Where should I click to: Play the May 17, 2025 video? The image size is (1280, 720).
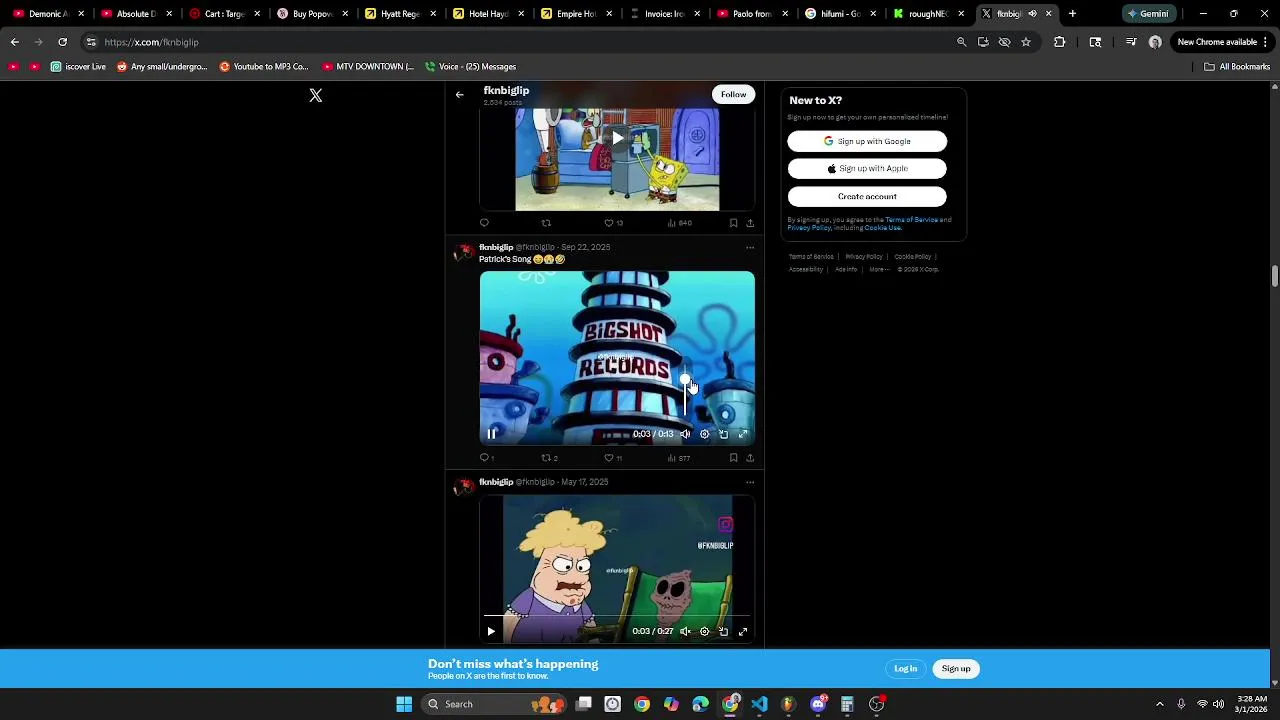(491, 631)
